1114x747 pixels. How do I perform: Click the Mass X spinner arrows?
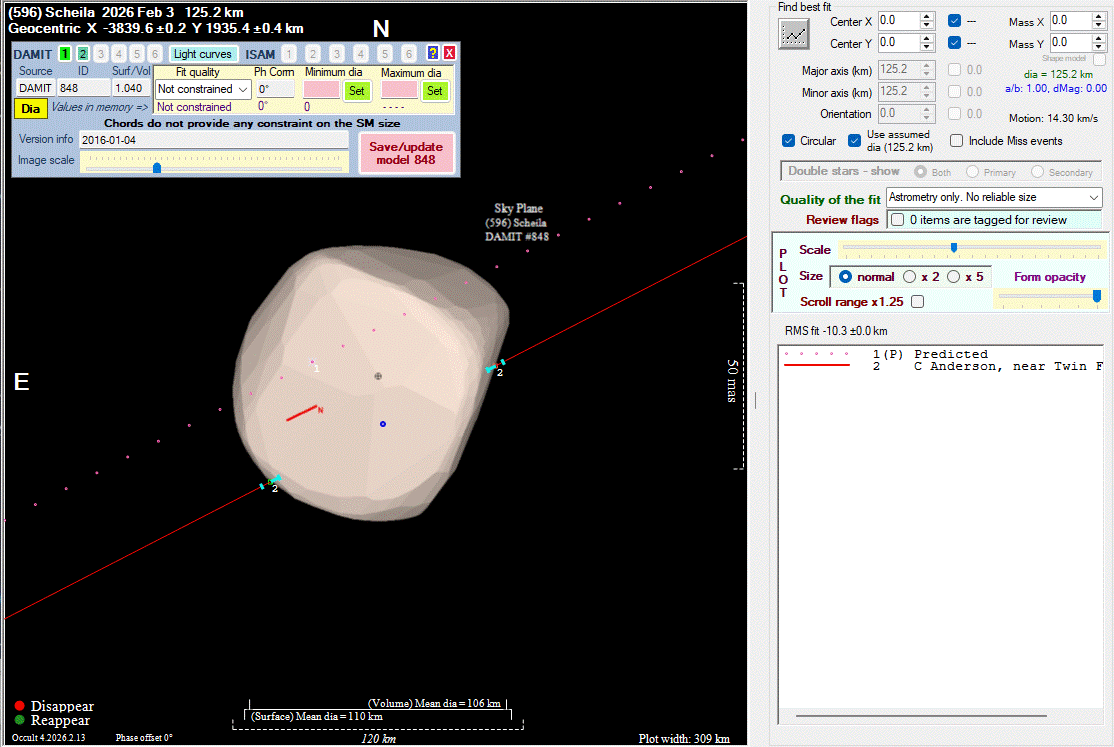point(1100,21)
